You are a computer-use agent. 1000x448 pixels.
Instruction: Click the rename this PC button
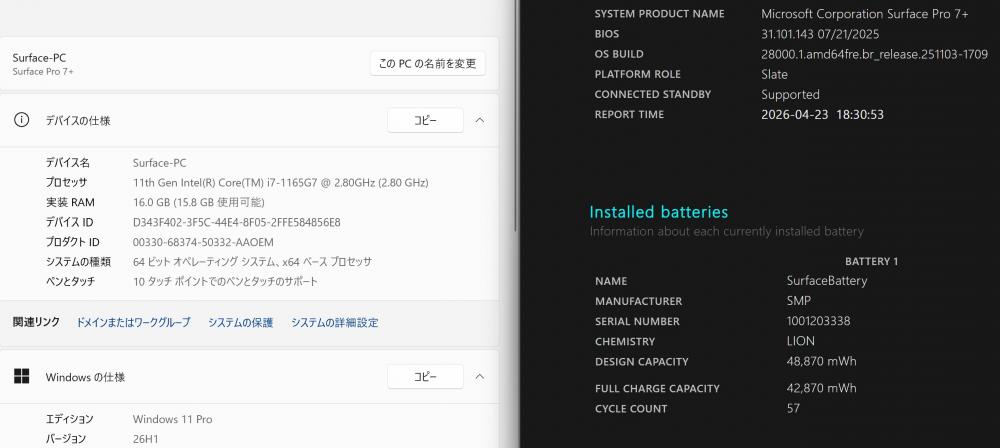pyautogui.click(x=427, y=64)
